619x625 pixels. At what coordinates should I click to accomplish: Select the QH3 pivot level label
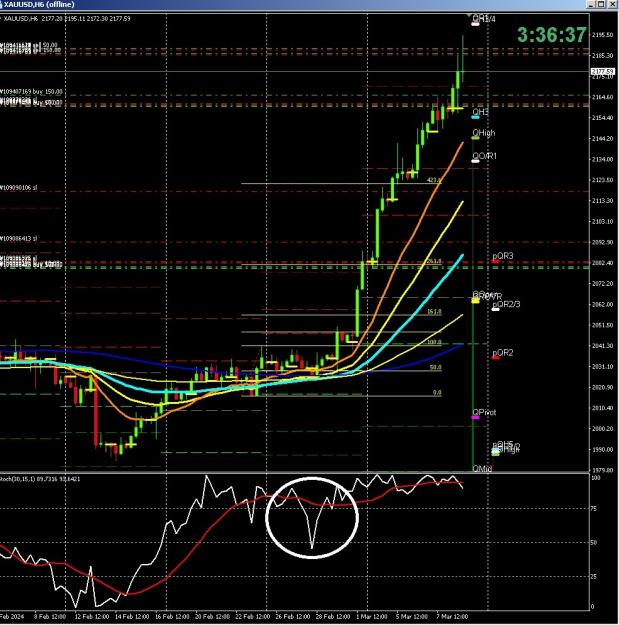[x=480, y=112]
